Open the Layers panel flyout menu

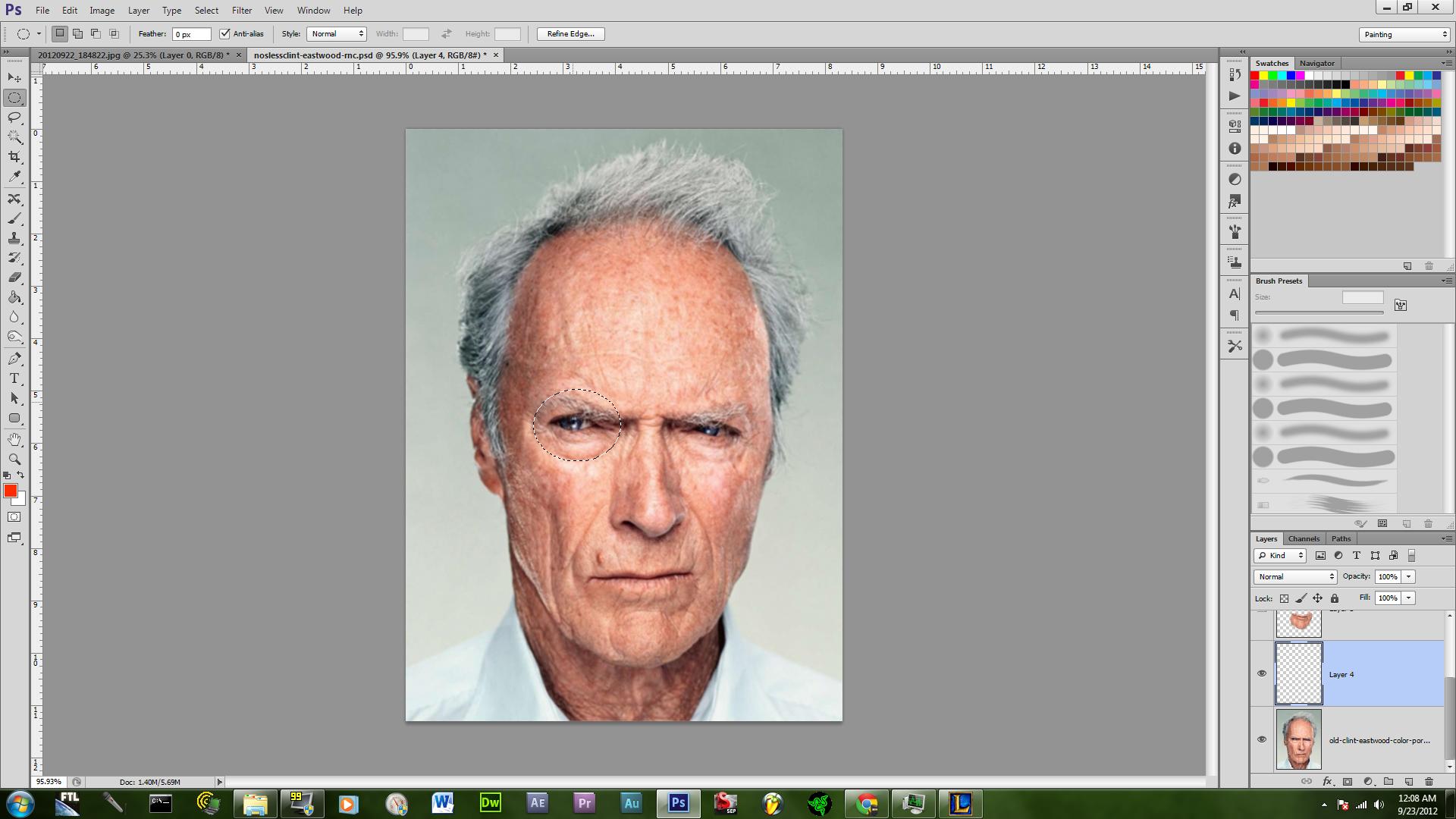[1445, 538]
